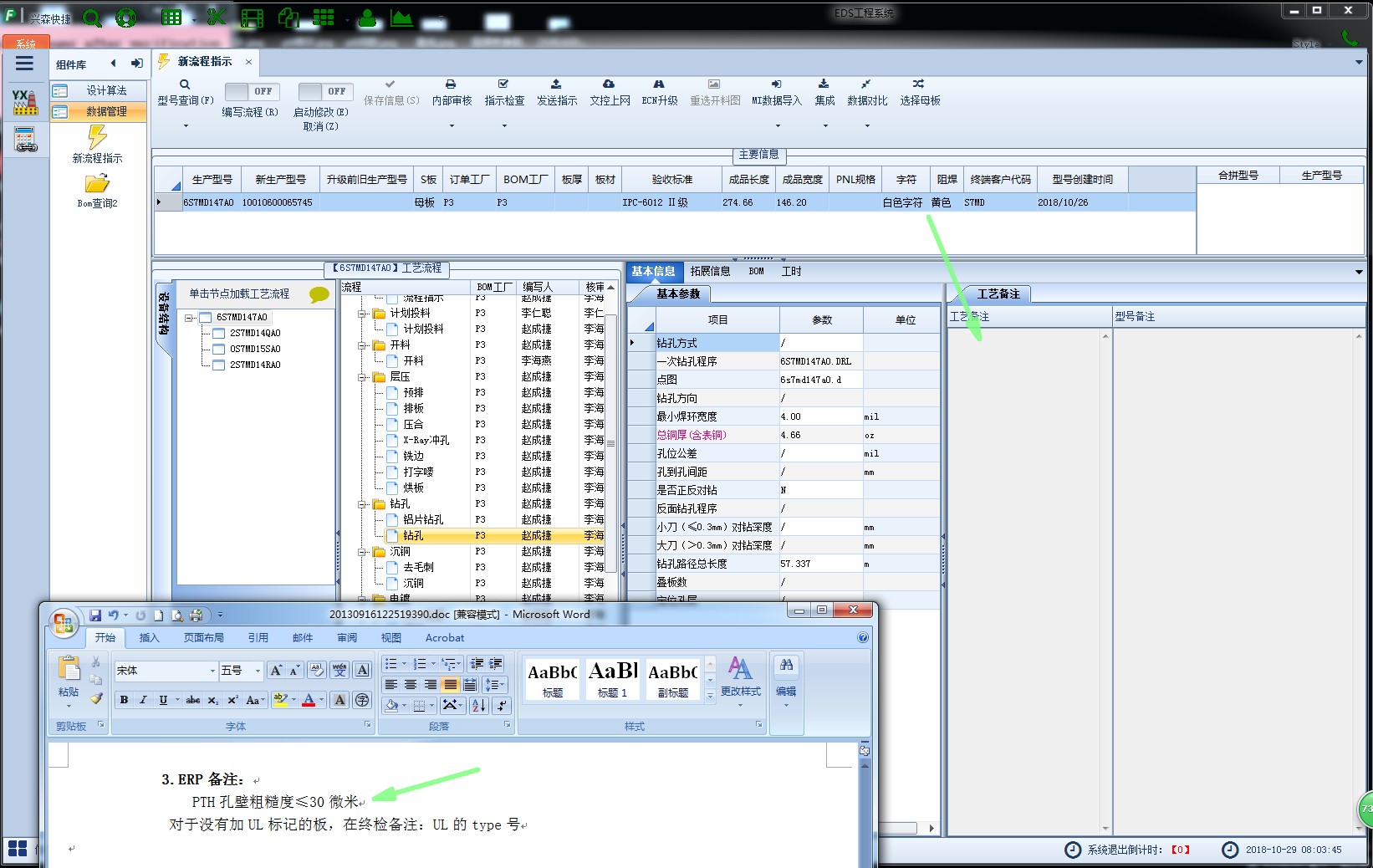Open the hamburger menu in left sidebar
Screen dimensions: 1373x868
pos(24,64)
